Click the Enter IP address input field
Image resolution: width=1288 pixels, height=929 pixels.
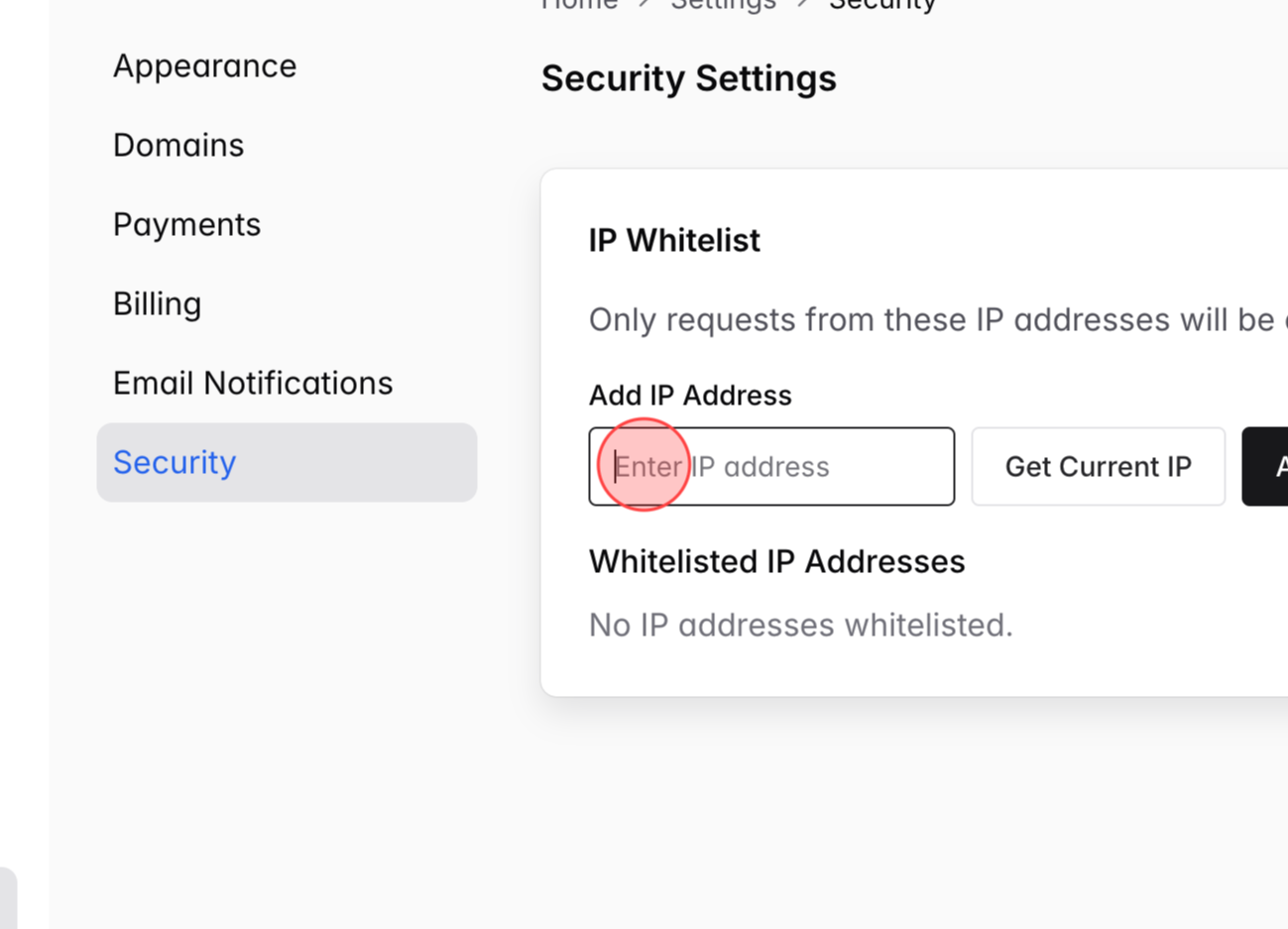click(771, 466)
